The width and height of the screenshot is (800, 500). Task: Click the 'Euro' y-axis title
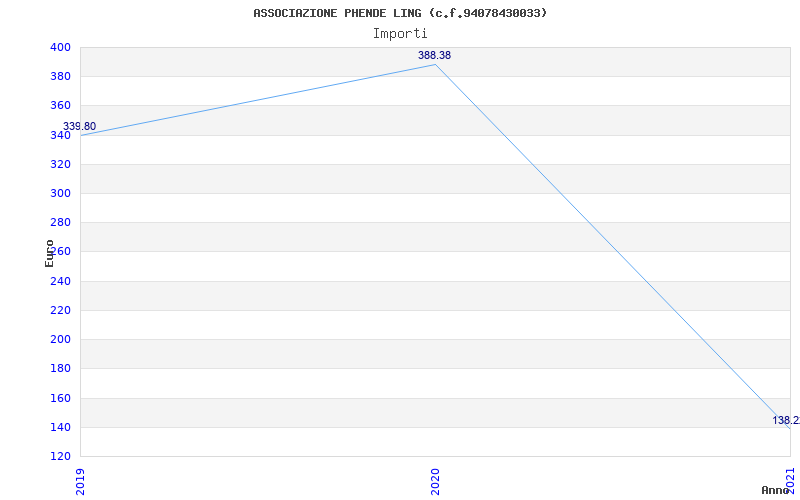click(x=49, y=253)
